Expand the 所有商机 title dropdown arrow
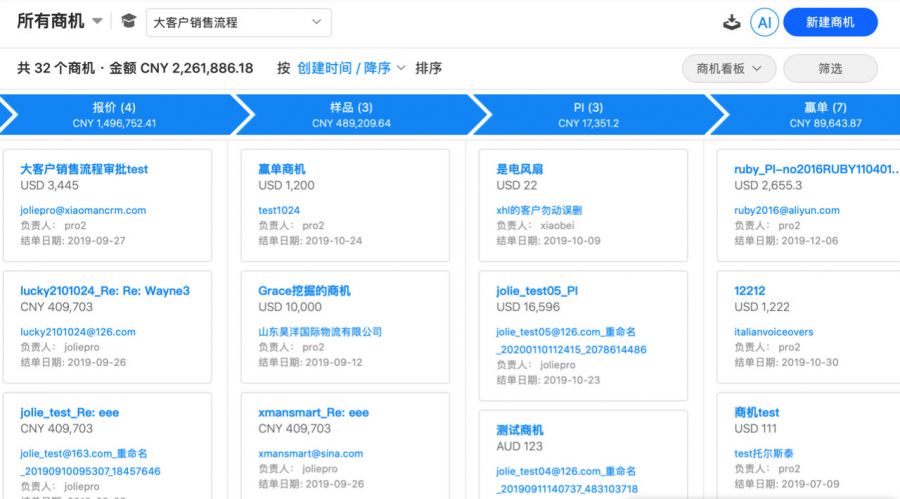Screen dimensions: 900x499 [x=98, y=21]
